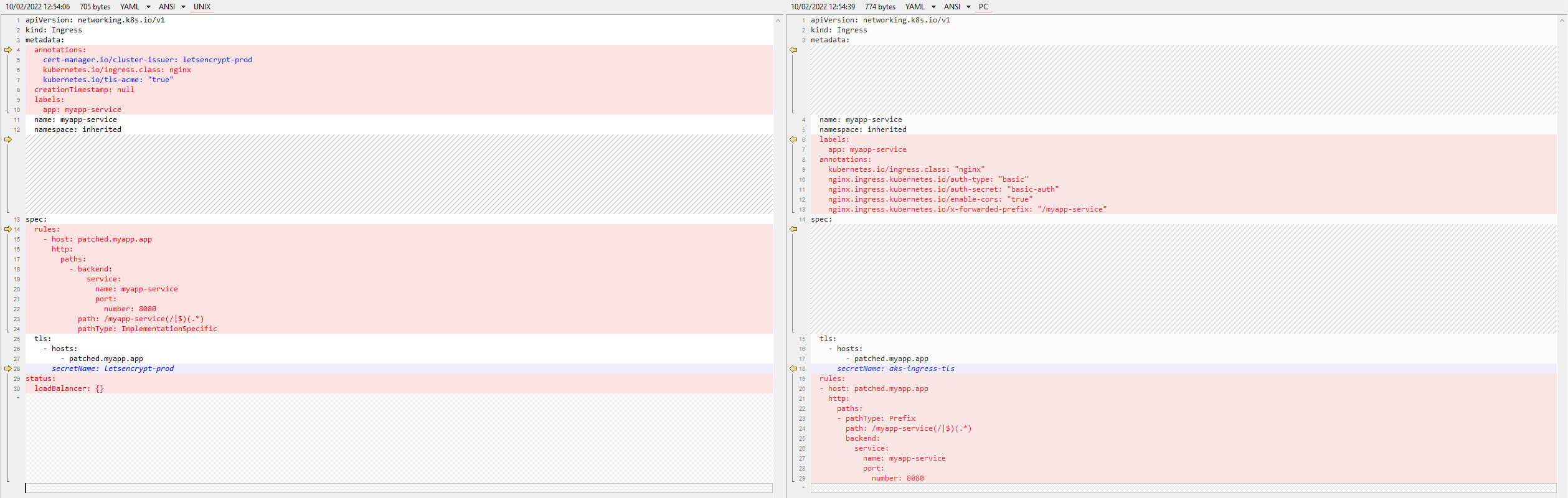Screen dimensions: 1568x498
Task: Click right pane 'rules:' line 19
Action: (x=833, y=378)
